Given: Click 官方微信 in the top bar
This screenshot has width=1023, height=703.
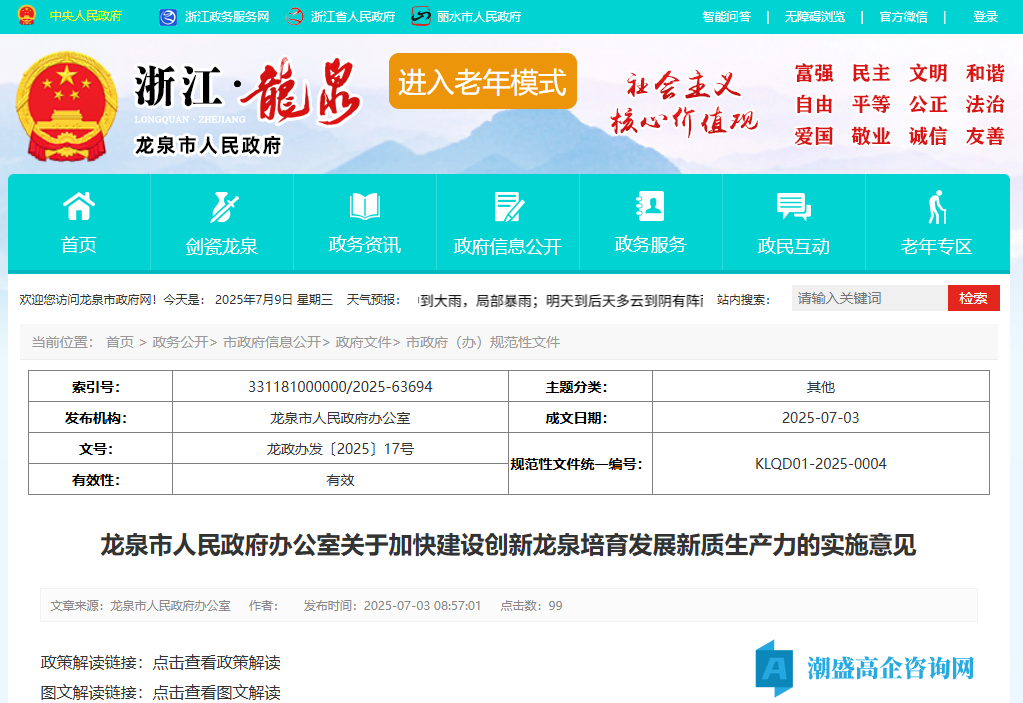Looking at the screenshot, I should [903, 17].
